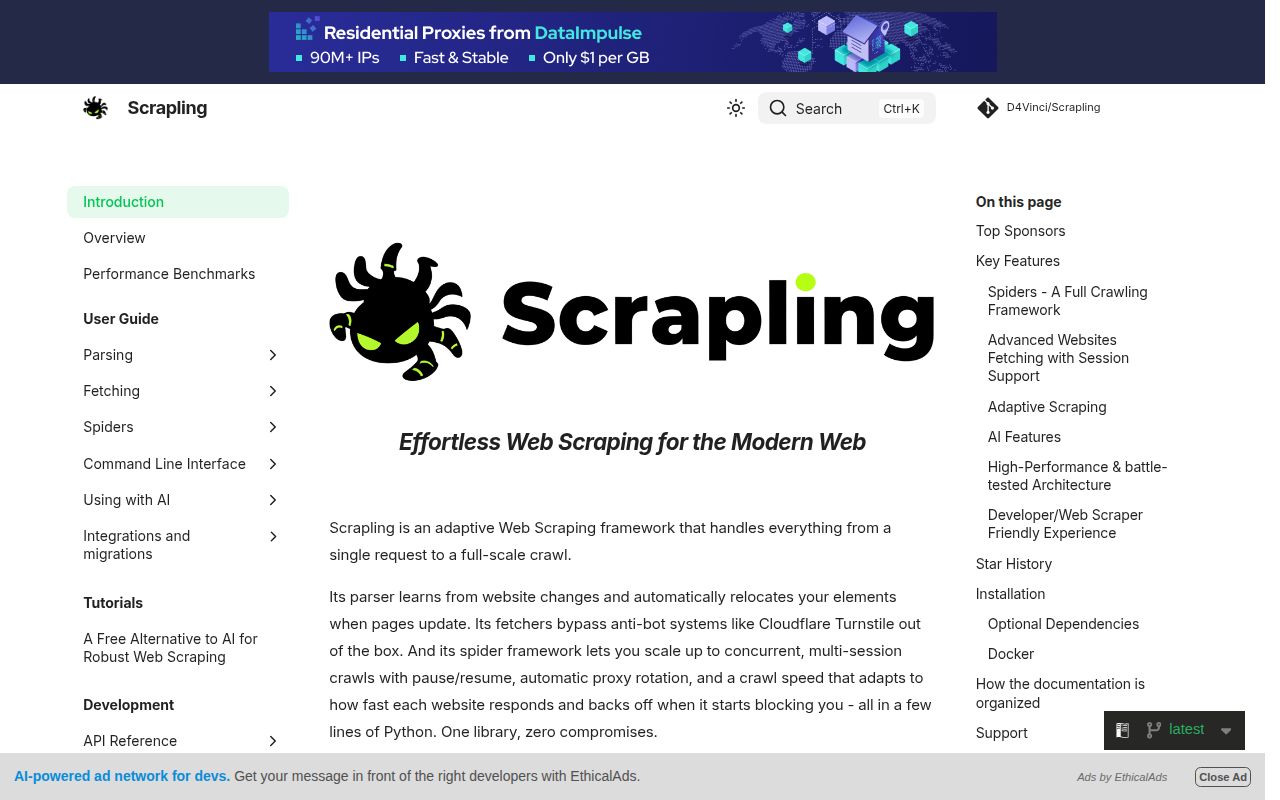
Task: Click Ads by EthicalAds text
Action: [1122, 777]
